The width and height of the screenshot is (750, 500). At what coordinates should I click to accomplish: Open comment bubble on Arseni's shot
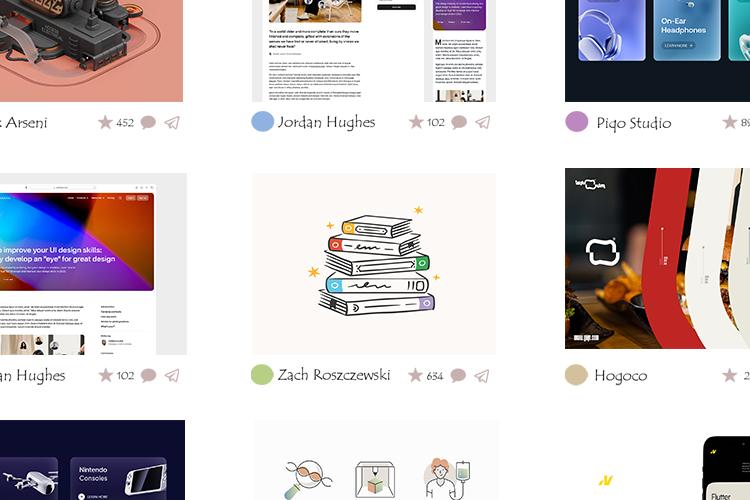(x=148, y=122)
